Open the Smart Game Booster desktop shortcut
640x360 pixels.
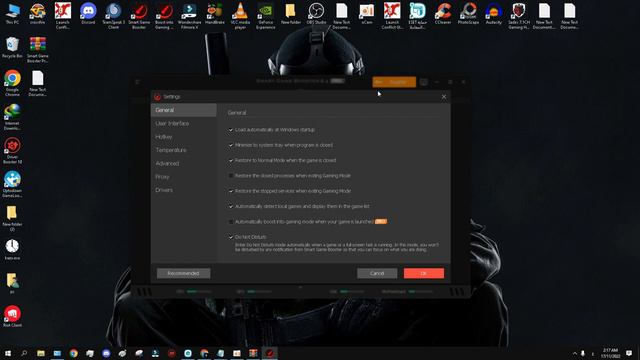[x=139, y=16]
